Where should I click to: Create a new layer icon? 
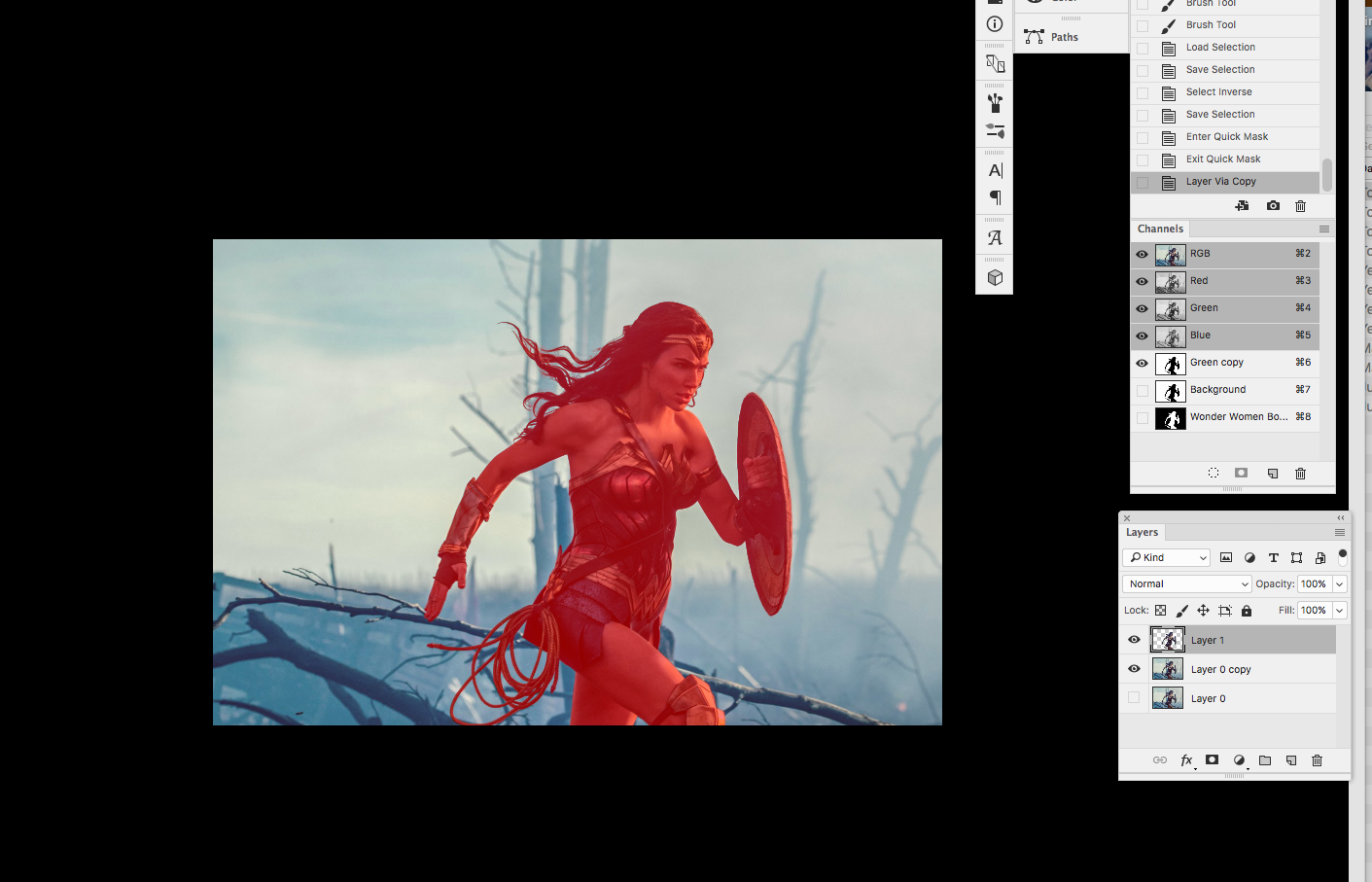1291,760
